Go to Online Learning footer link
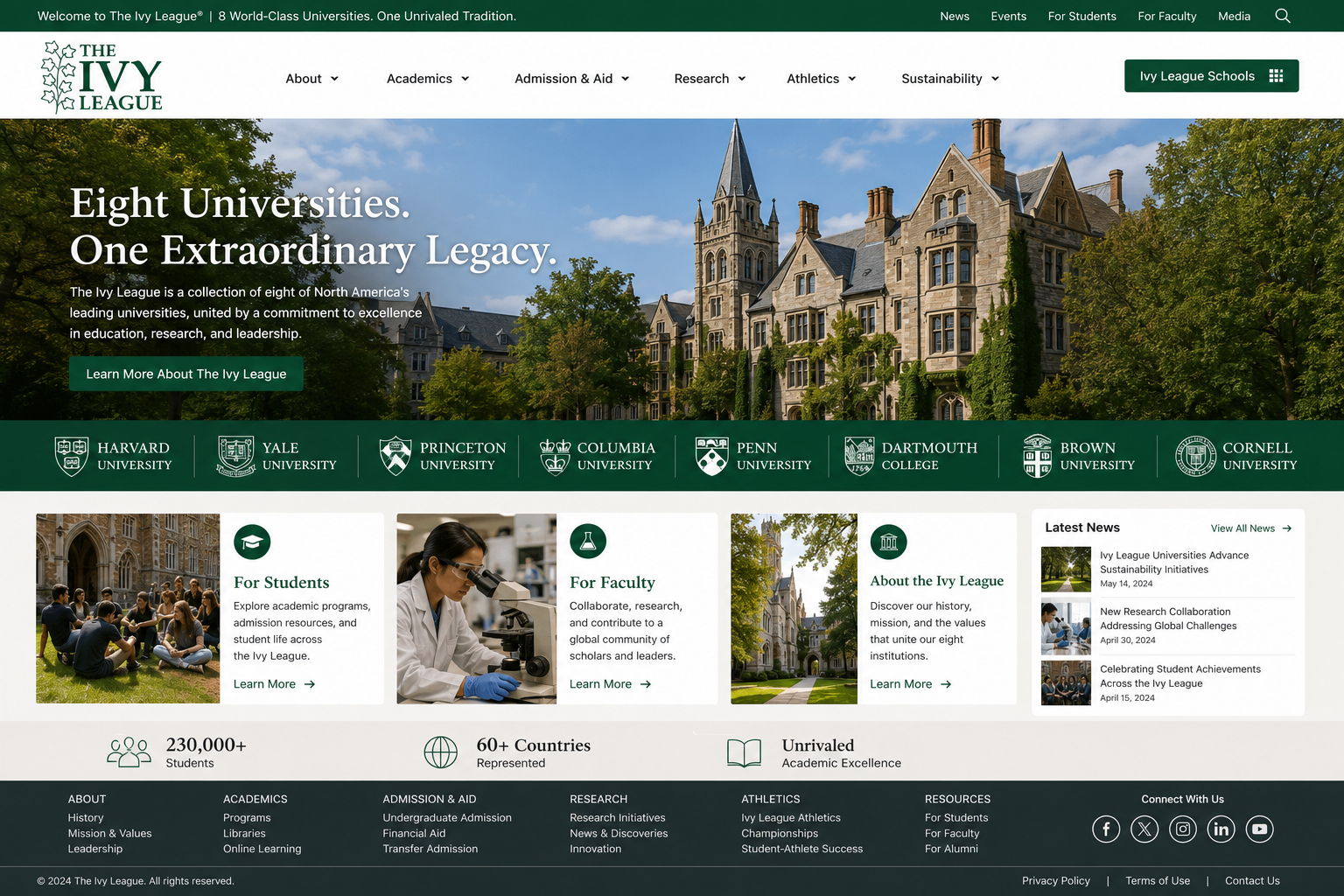 coord(262,849)
